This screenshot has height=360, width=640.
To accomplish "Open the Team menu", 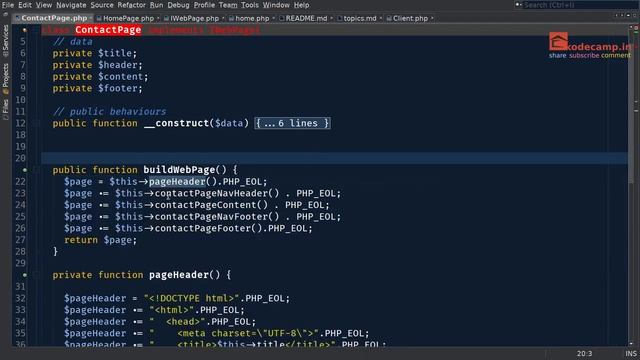I will 228,5.
